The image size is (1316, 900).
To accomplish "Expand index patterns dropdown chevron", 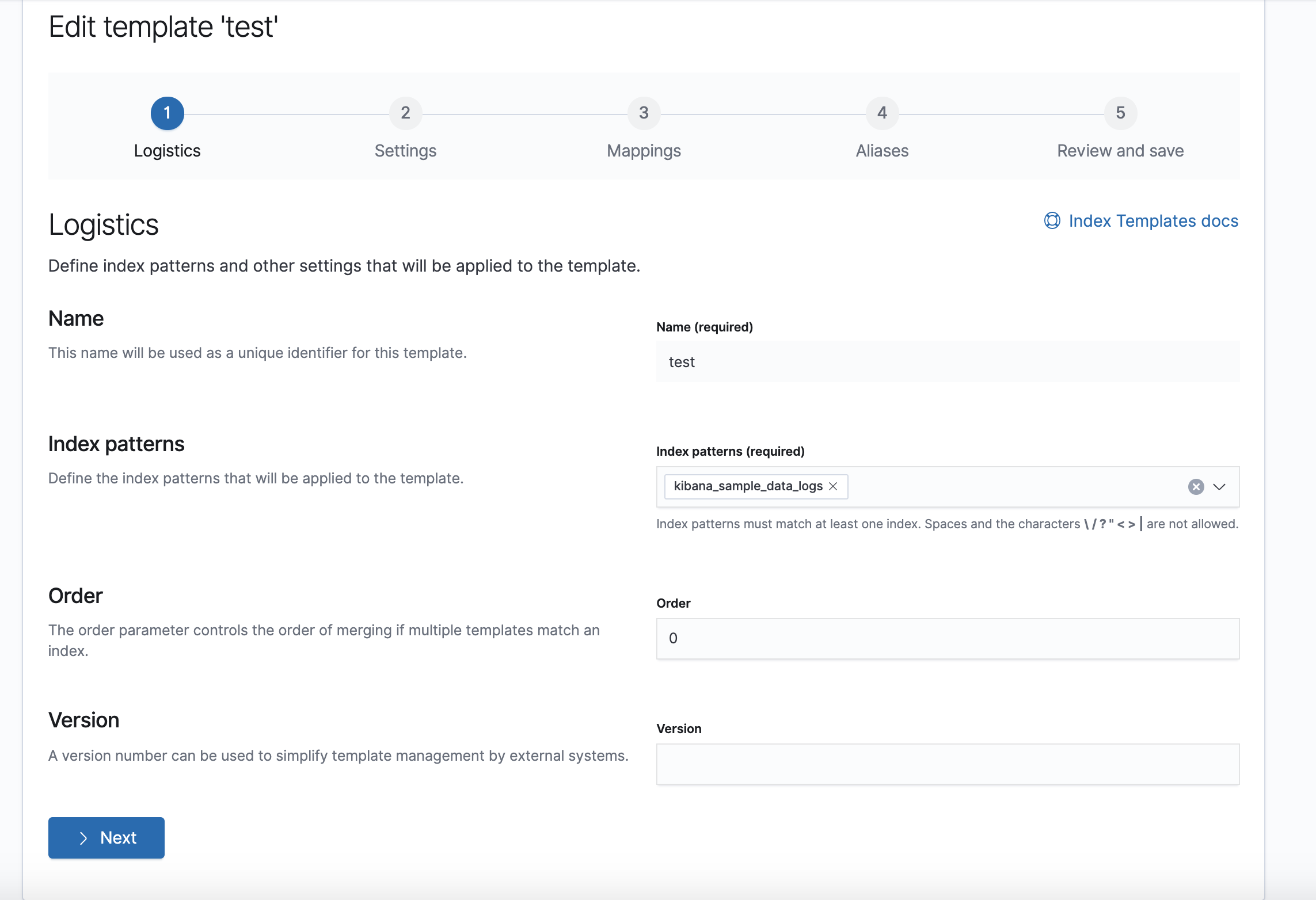I will (x=1219, y=487).
